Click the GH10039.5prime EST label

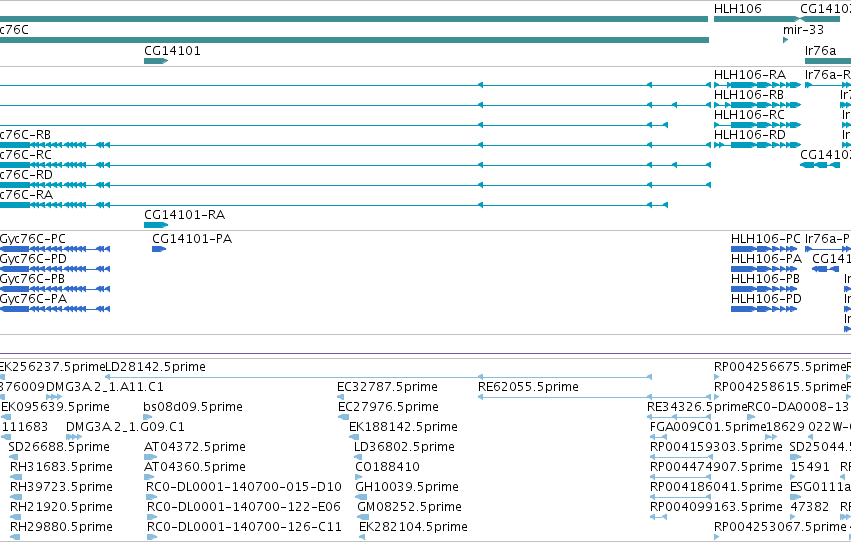tap(407, 487)
